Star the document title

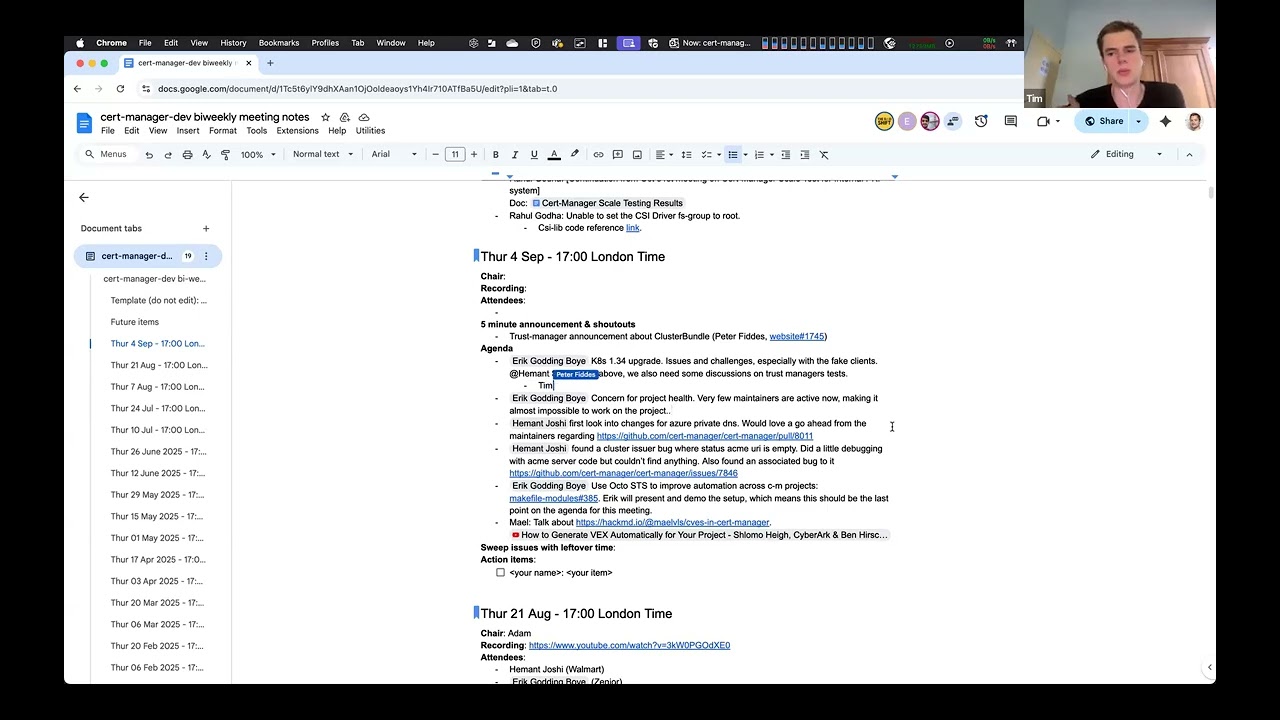[x=325, y=117]
